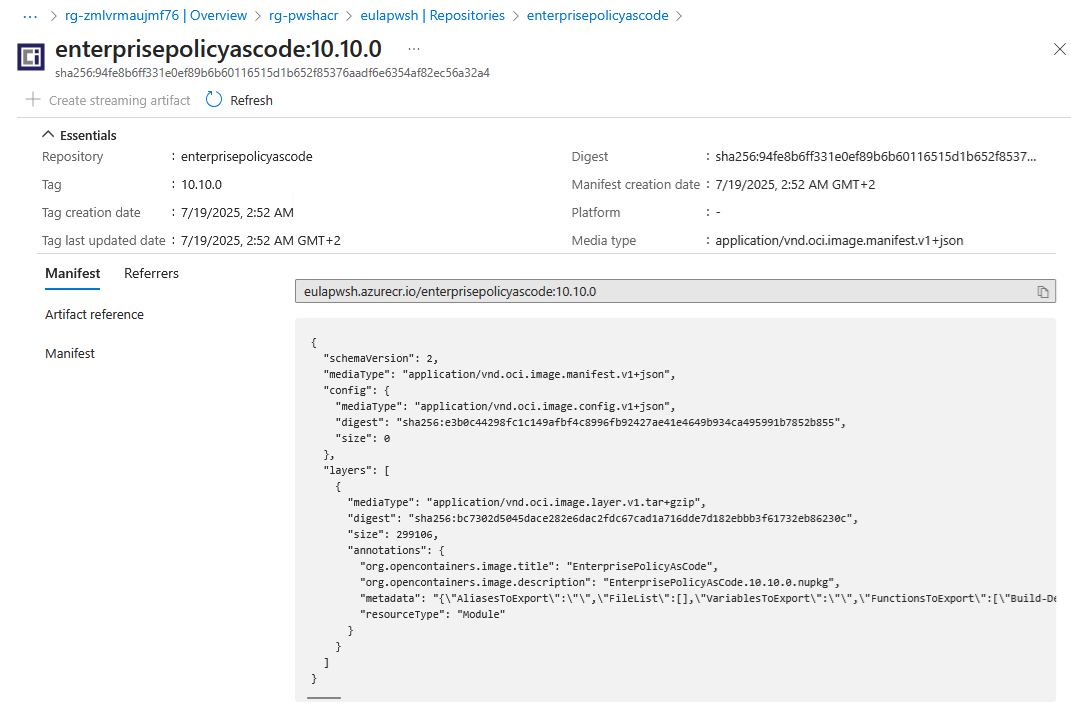The width and height of the screenshot is (1071, 712).
Task: Switch to the Referrers tab
Action: tap(151, 273)
